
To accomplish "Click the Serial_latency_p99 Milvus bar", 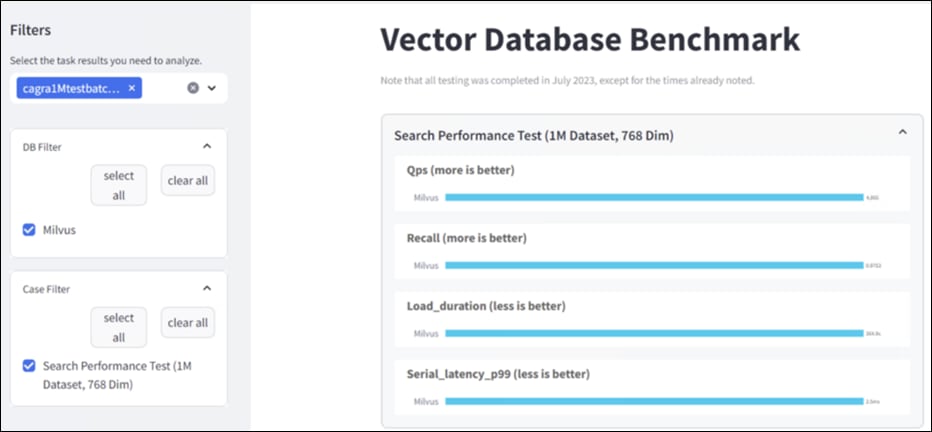I will [x=653, y=401].
